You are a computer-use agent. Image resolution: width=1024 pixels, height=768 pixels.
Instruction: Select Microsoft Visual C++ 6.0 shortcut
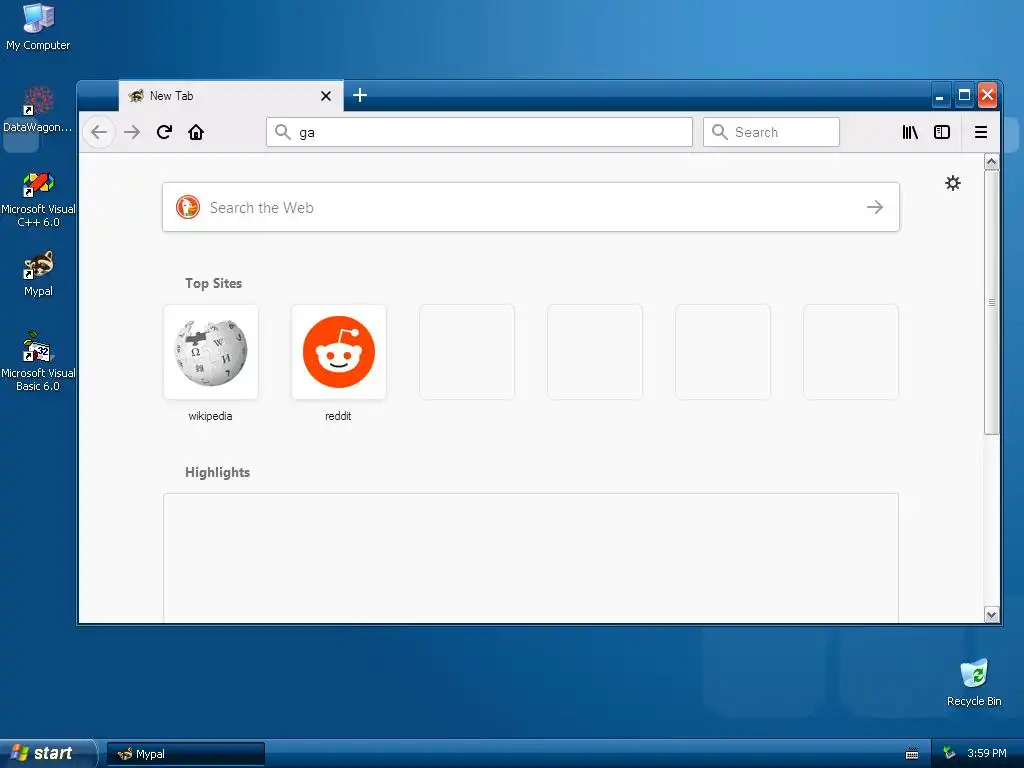point(38,199)
